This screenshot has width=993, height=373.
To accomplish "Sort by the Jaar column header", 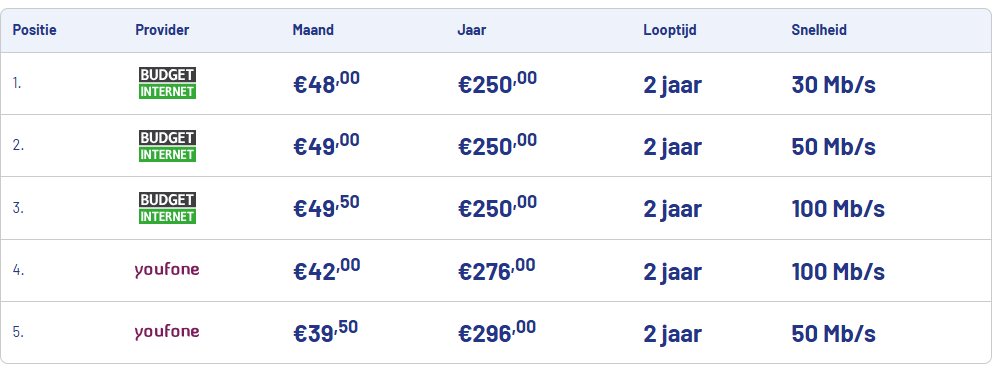I will [x=472, y=30].
